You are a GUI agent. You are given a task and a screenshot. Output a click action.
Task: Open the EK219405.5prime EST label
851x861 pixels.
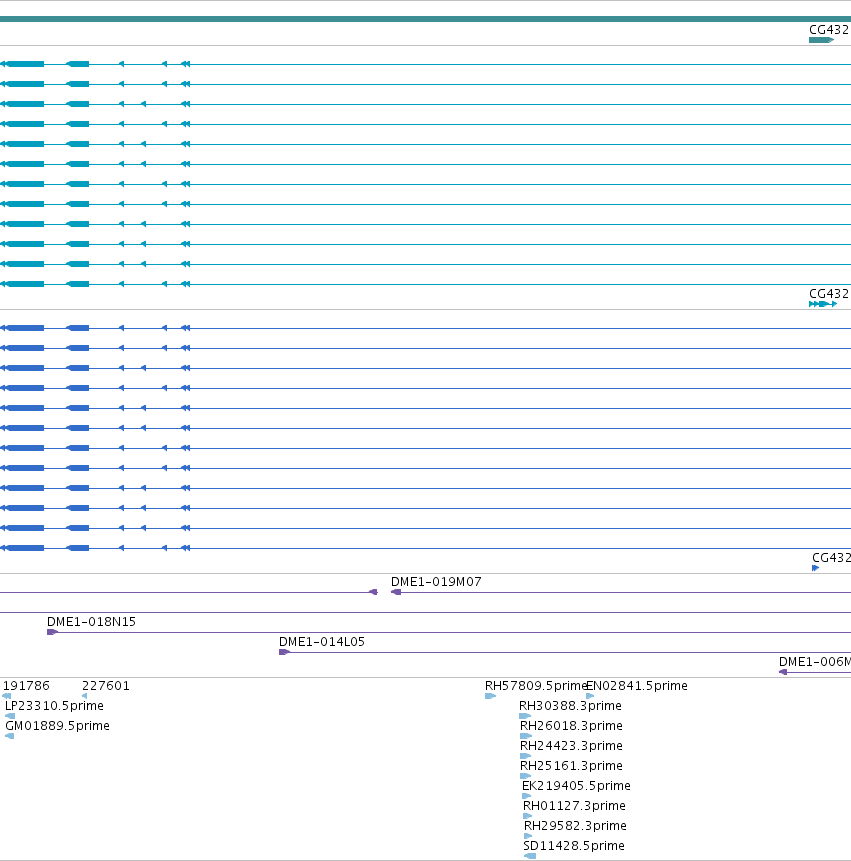tap(576, 786)
